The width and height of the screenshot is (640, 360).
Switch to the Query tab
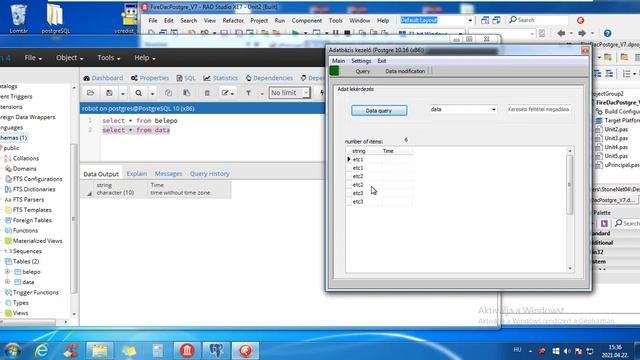tap(362, 71)
